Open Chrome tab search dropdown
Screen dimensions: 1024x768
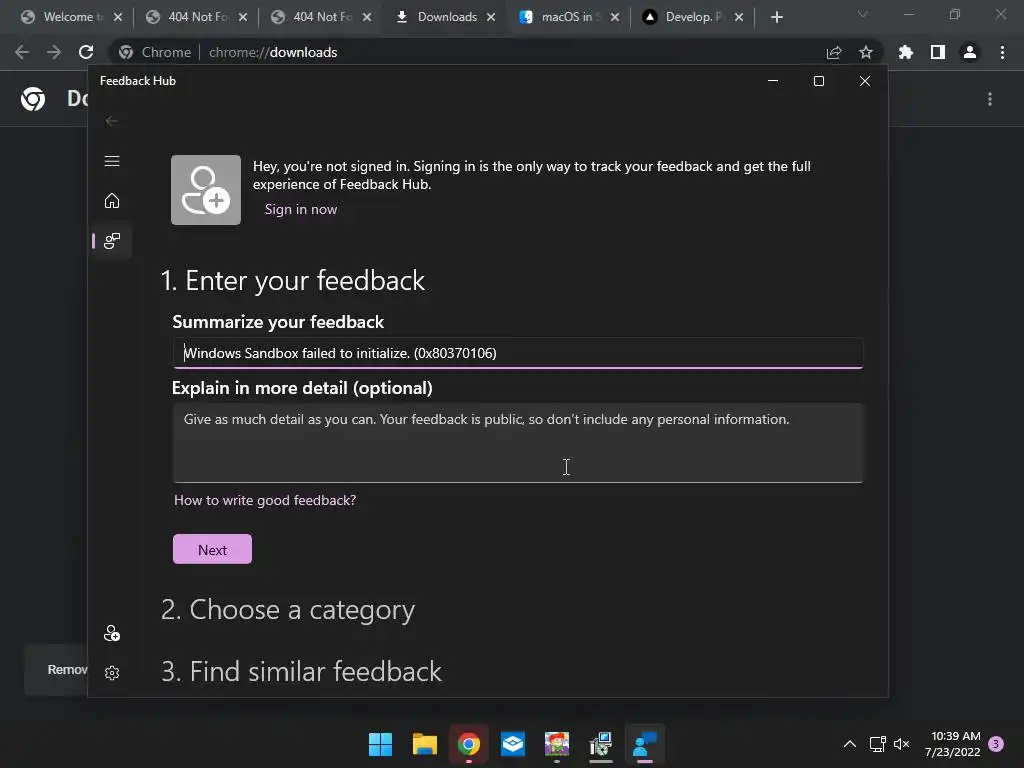(863, 14)
